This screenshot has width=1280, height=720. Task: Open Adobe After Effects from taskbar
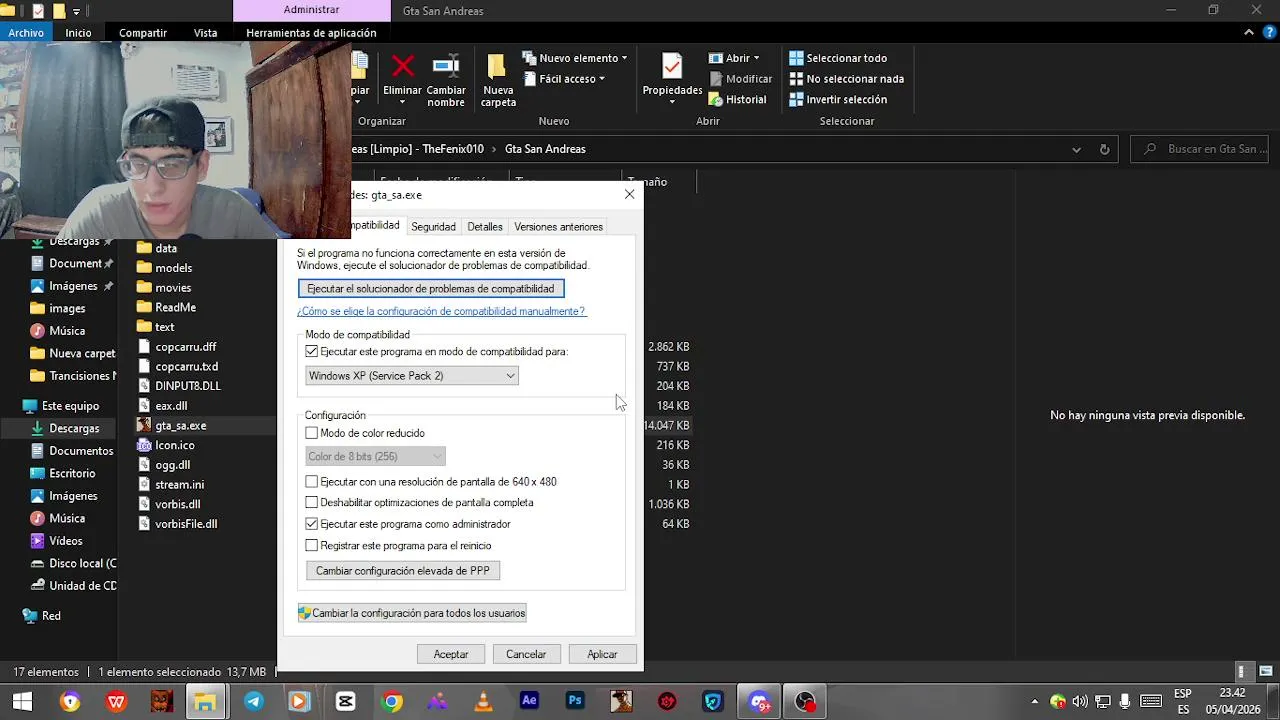coord(529,701)
